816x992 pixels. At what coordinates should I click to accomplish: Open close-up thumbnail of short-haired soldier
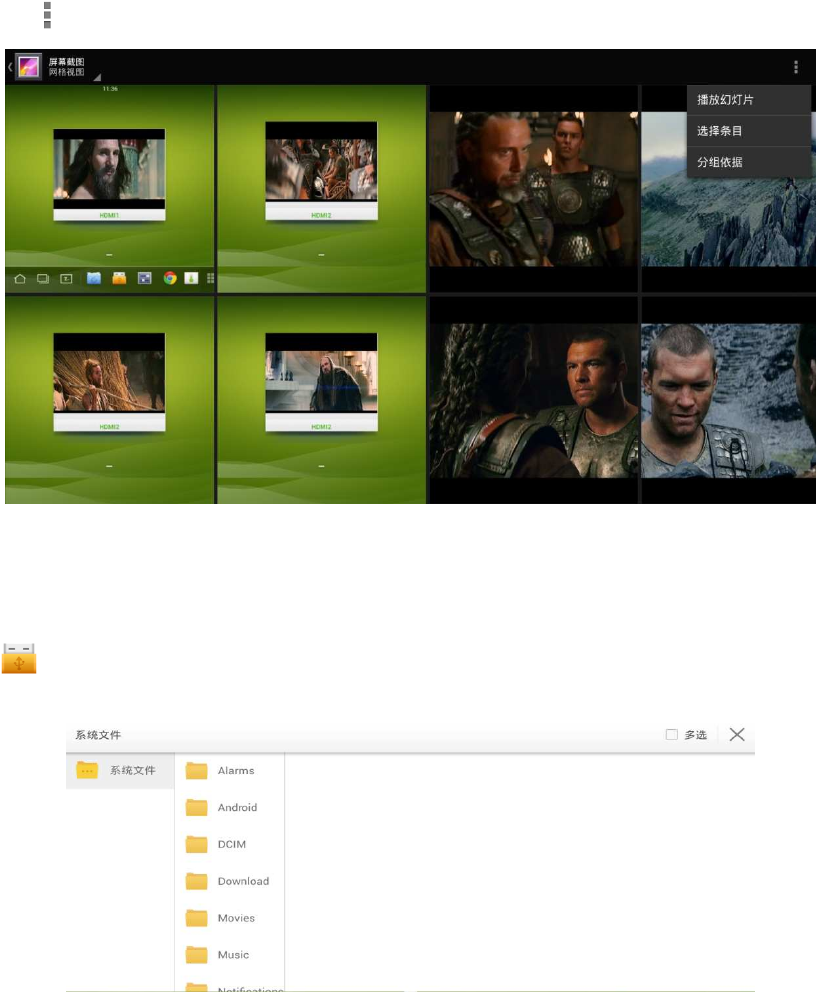728,400
